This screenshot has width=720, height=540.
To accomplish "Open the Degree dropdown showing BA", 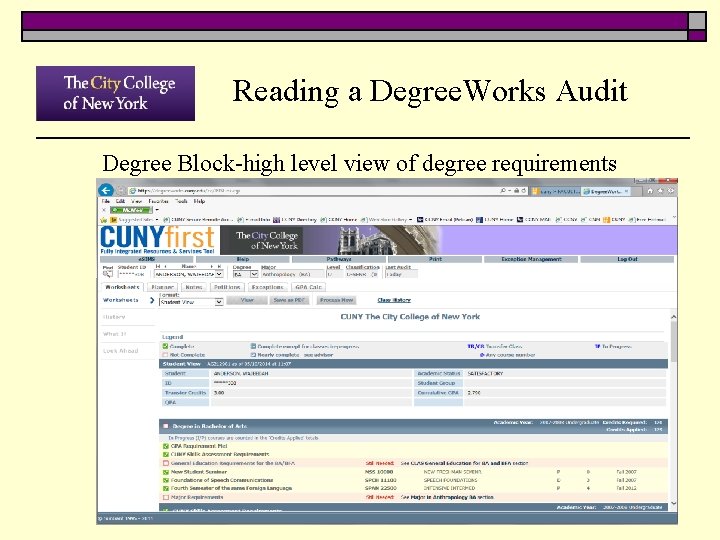I will point(245,274).
